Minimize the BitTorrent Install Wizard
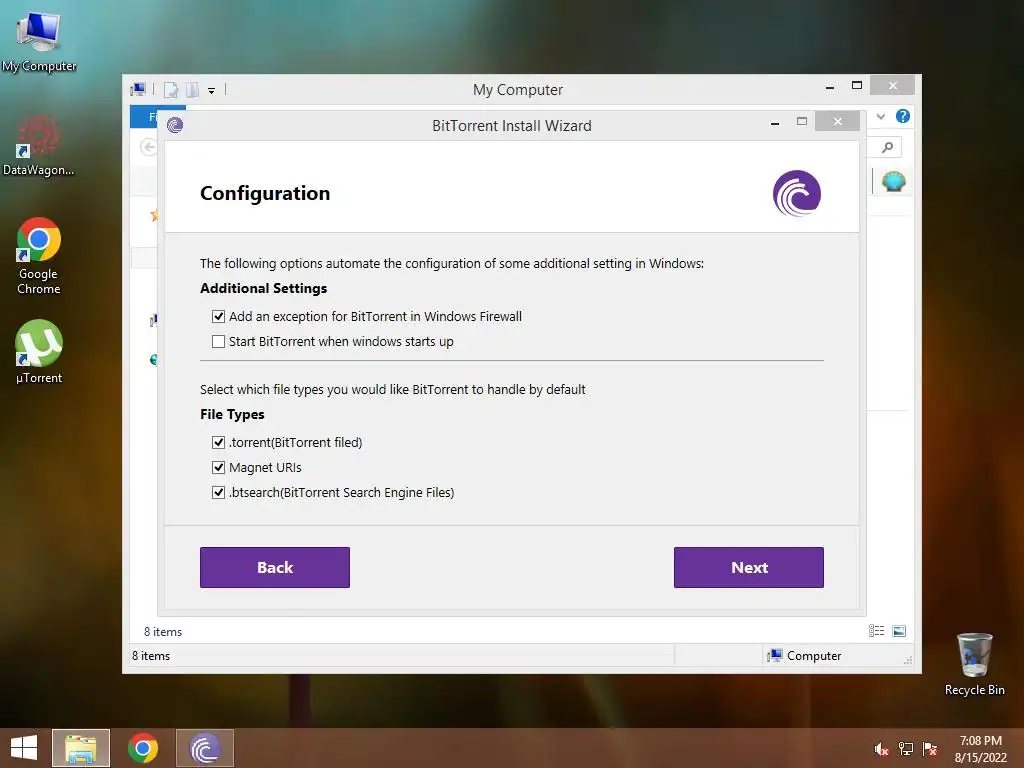This screenshot has height=768, width=1024. point(775,122)
